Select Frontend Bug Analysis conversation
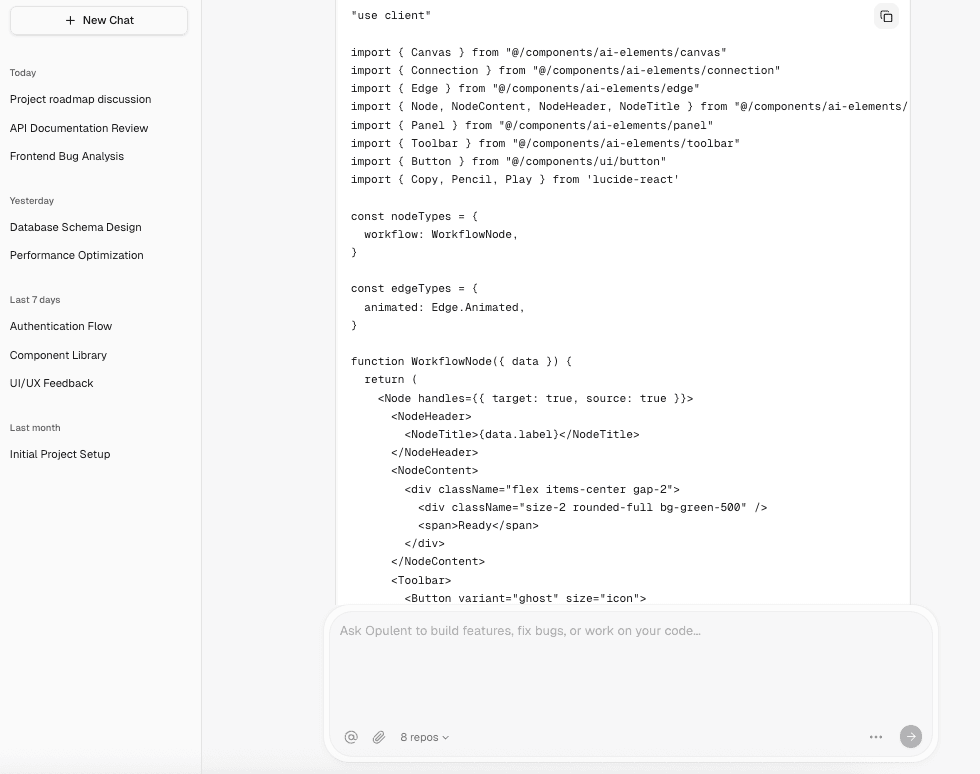The height and width of the screenshot is (774, 980). (67, 156)
